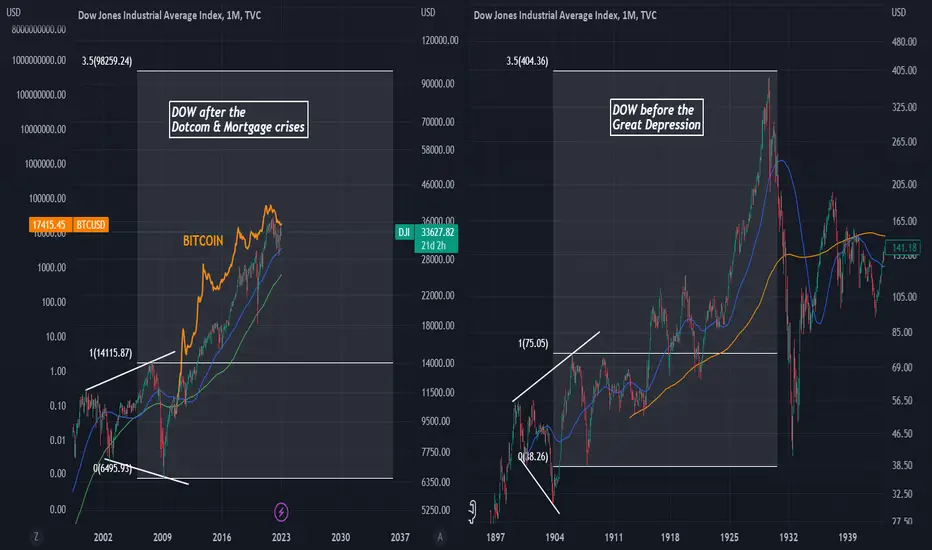
Task: Open the left chart's Dow Jones title legend
Action: click(x=169, y=15)
